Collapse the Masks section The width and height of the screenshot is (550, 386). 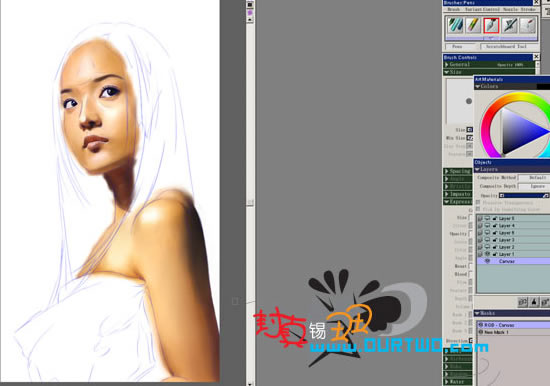click(x=477, y=313)
